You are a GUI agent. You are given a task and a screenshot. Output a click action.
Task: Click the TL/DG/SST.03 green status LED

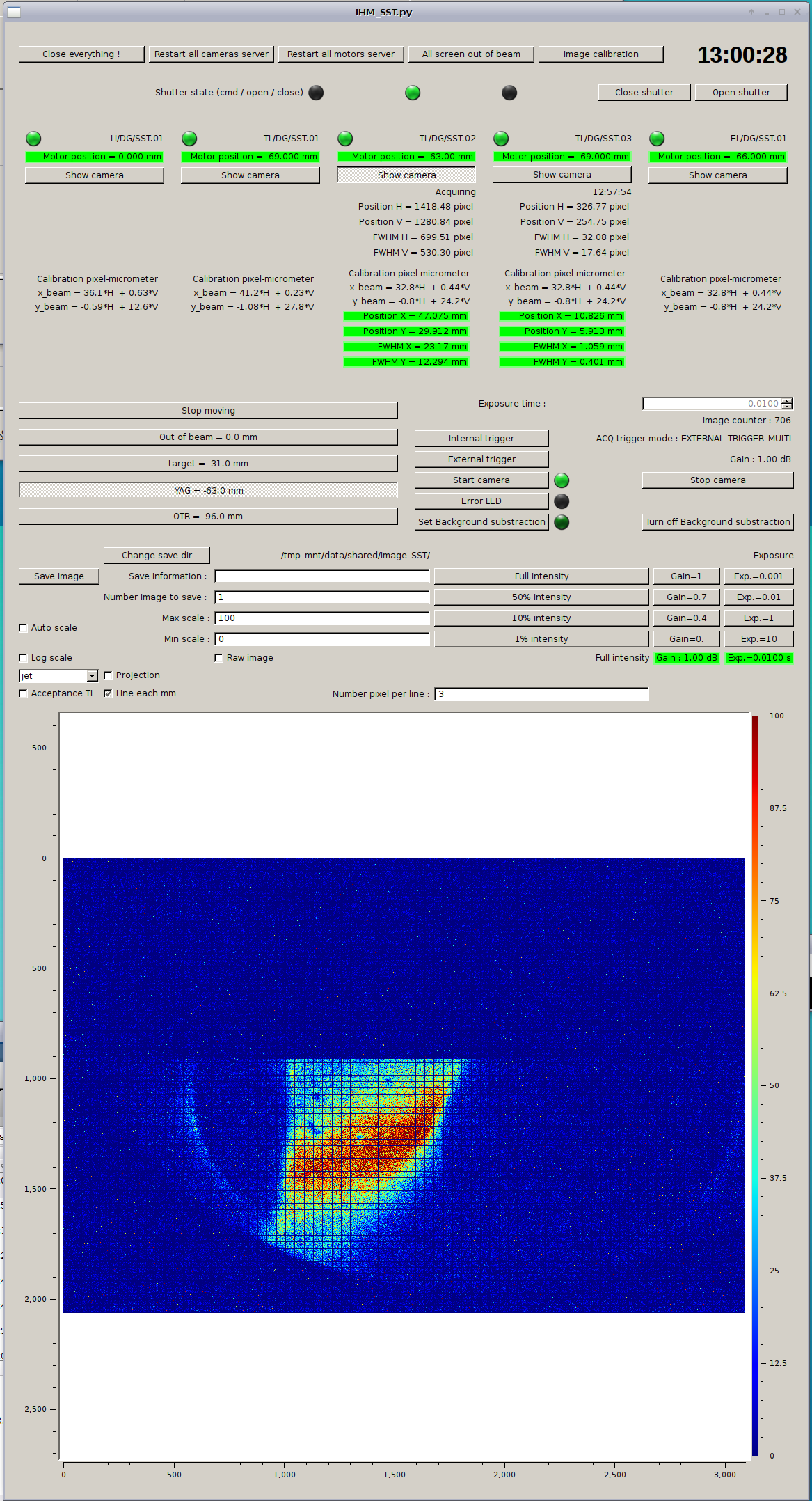(x=501, y=139)
